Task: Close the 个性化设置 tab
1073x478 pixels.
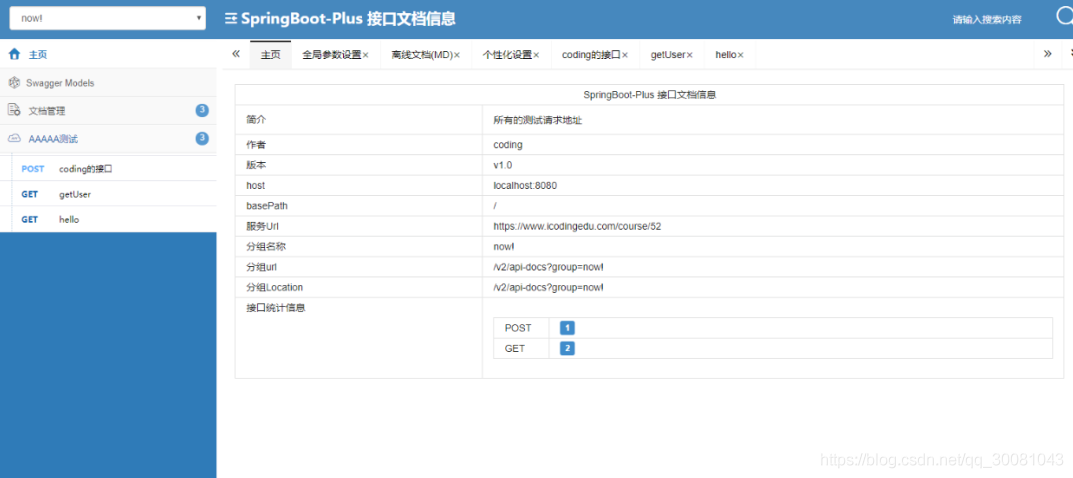Action: (x=536, y=55)
